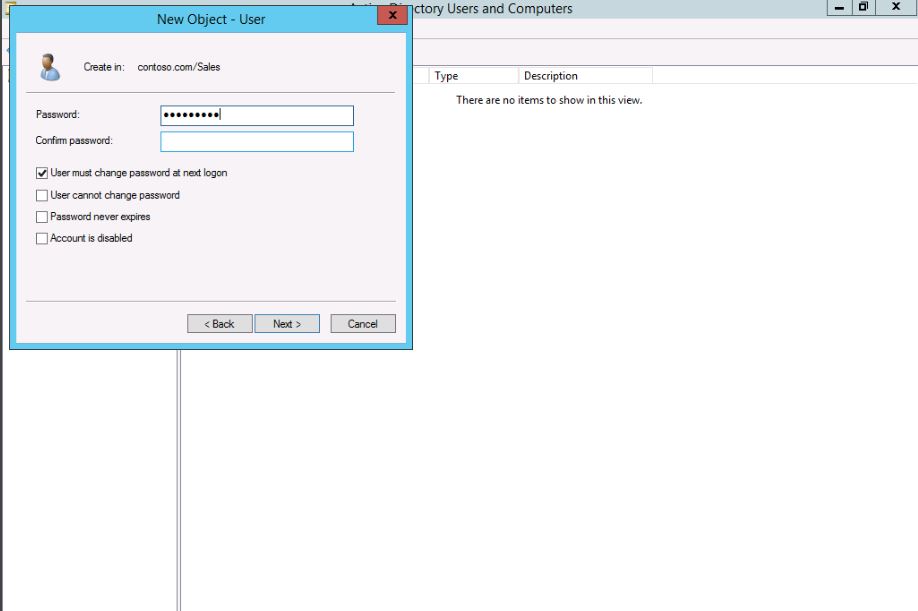Viewport: 918px width, 611px height.
Task: Click the user avatar icon in the dialog
Action: [48, 66]
